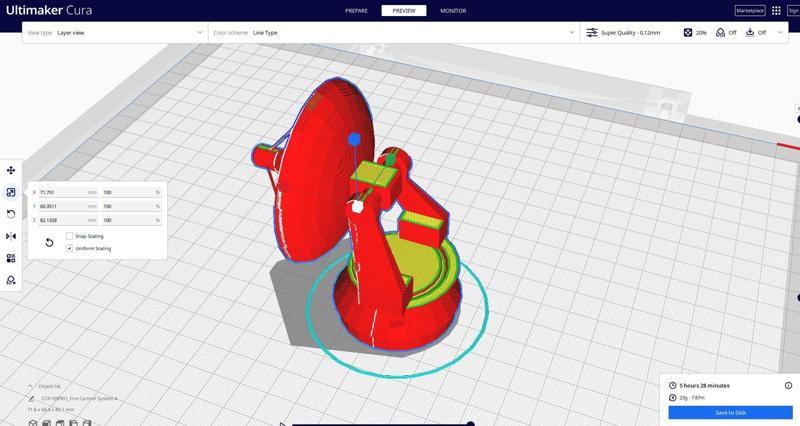Image resolution: width=800 pixels, height=426 pixels.
Task: Select the Support Blocker tool
Action: pos(11,280)
